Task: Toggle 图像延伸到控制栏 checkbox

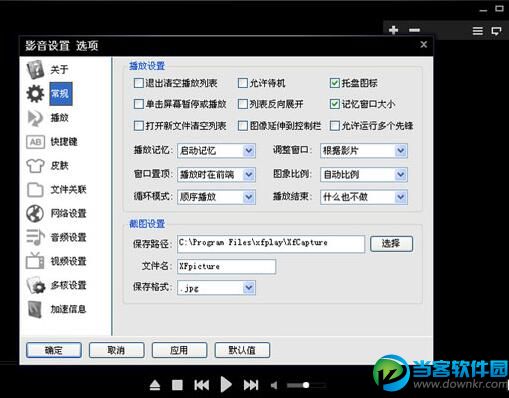Action: (243, 126)
